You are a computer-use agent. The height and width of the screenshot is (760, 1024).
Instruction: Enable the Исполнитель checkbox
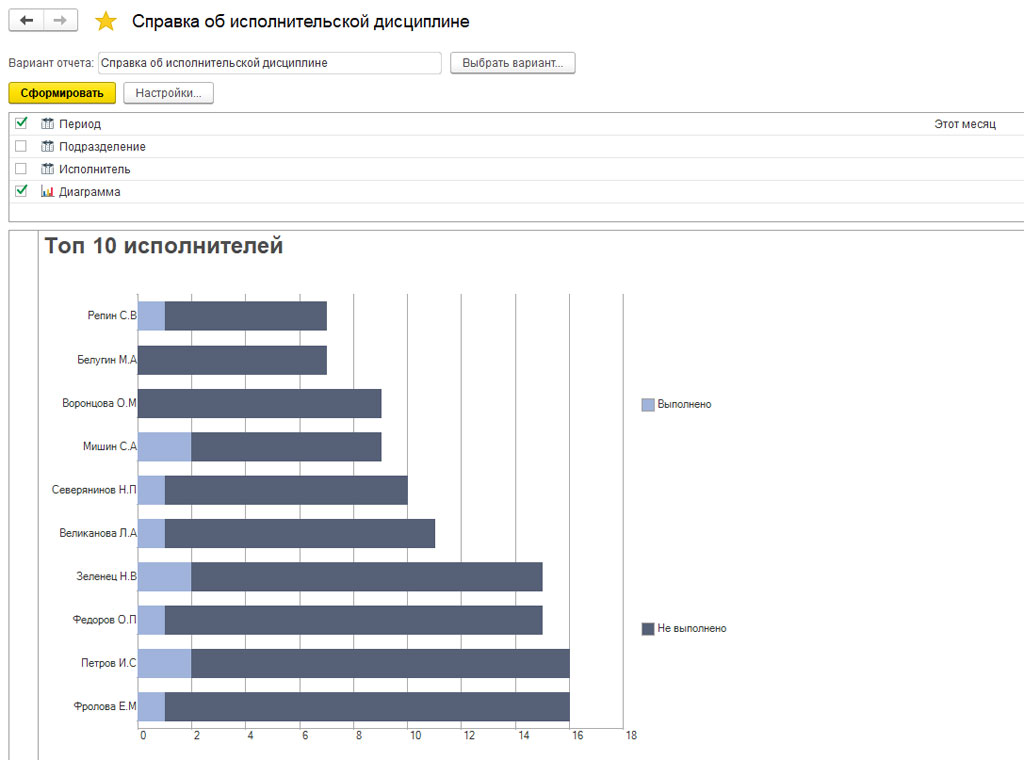coord(21,168)
